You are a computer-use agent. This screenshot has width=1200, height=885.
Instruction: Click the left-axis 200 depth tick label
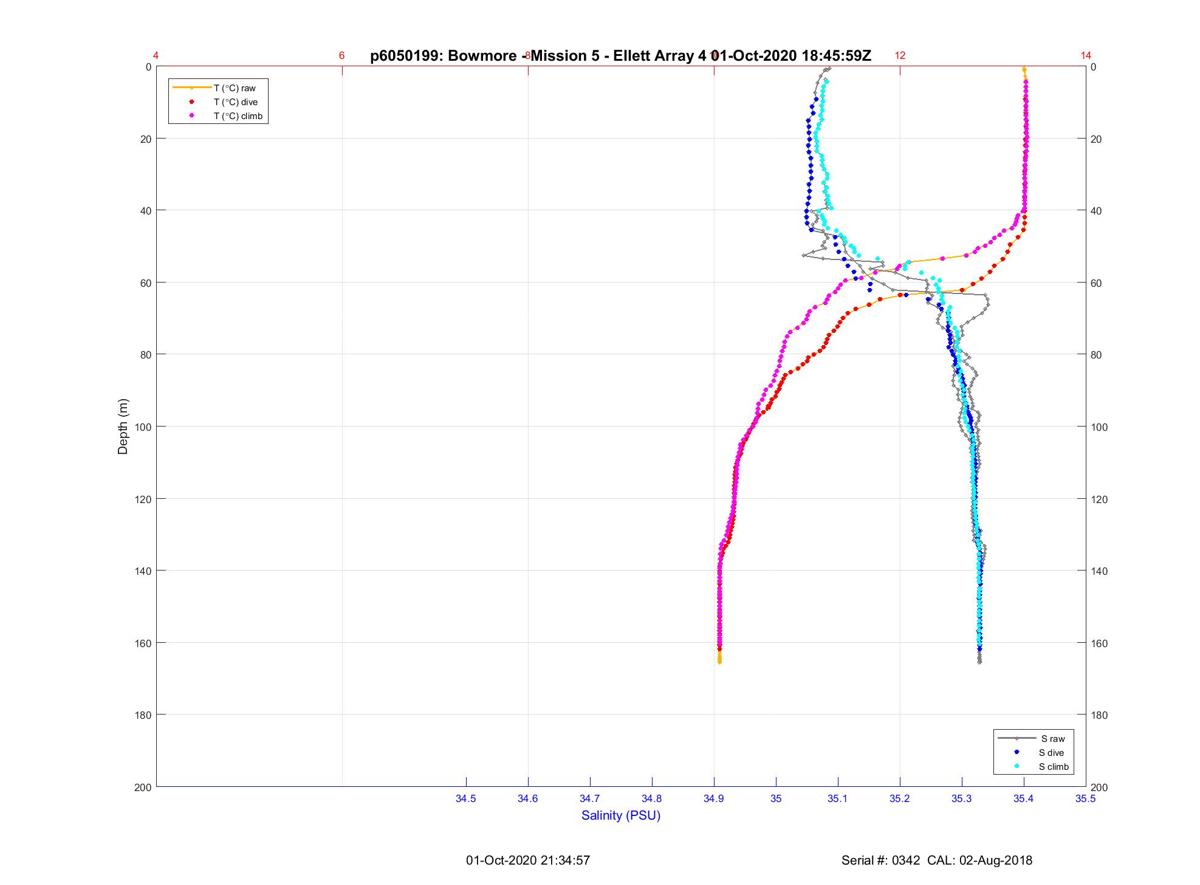(x=141, y=787)
